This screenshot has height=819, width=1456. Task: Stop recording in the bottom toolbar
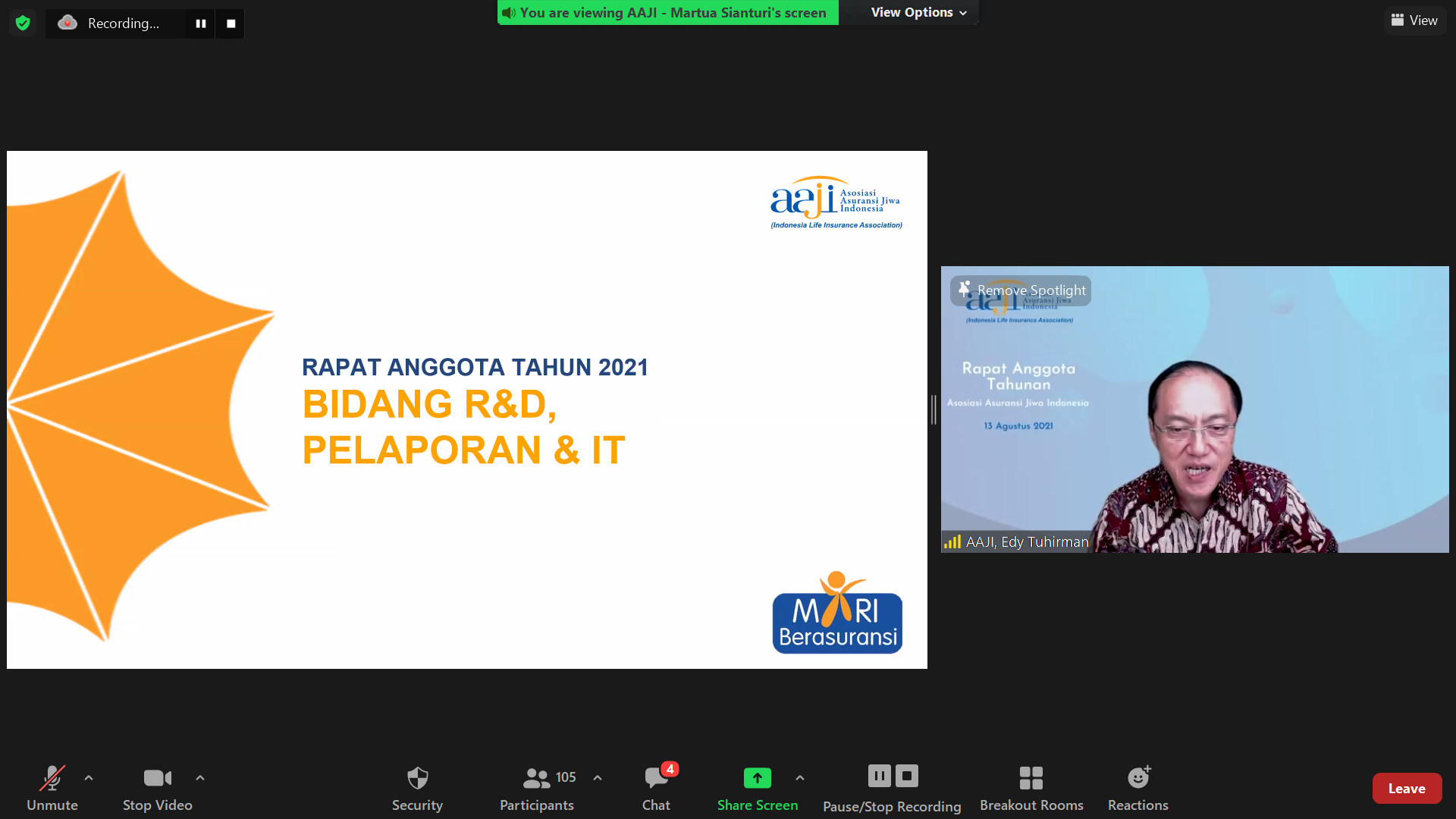[x=907, y=776]
